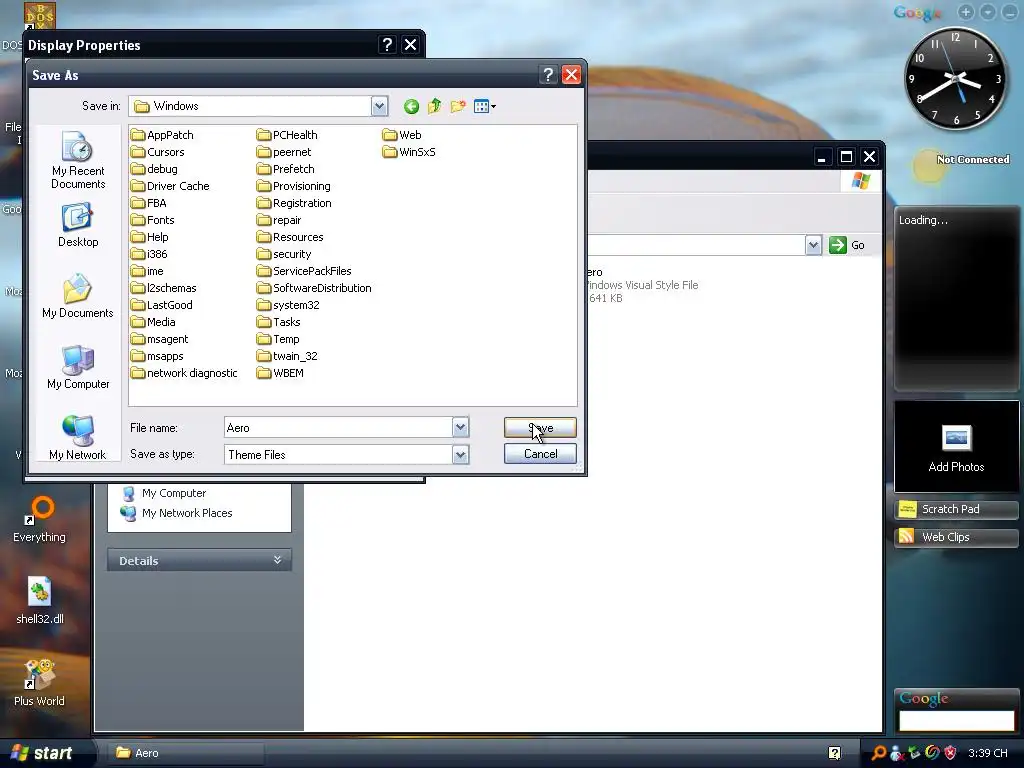This screenshot has width=1024, height=768.
Task: Open the Plus World desktop shortcut
Action: pos(39,683)
